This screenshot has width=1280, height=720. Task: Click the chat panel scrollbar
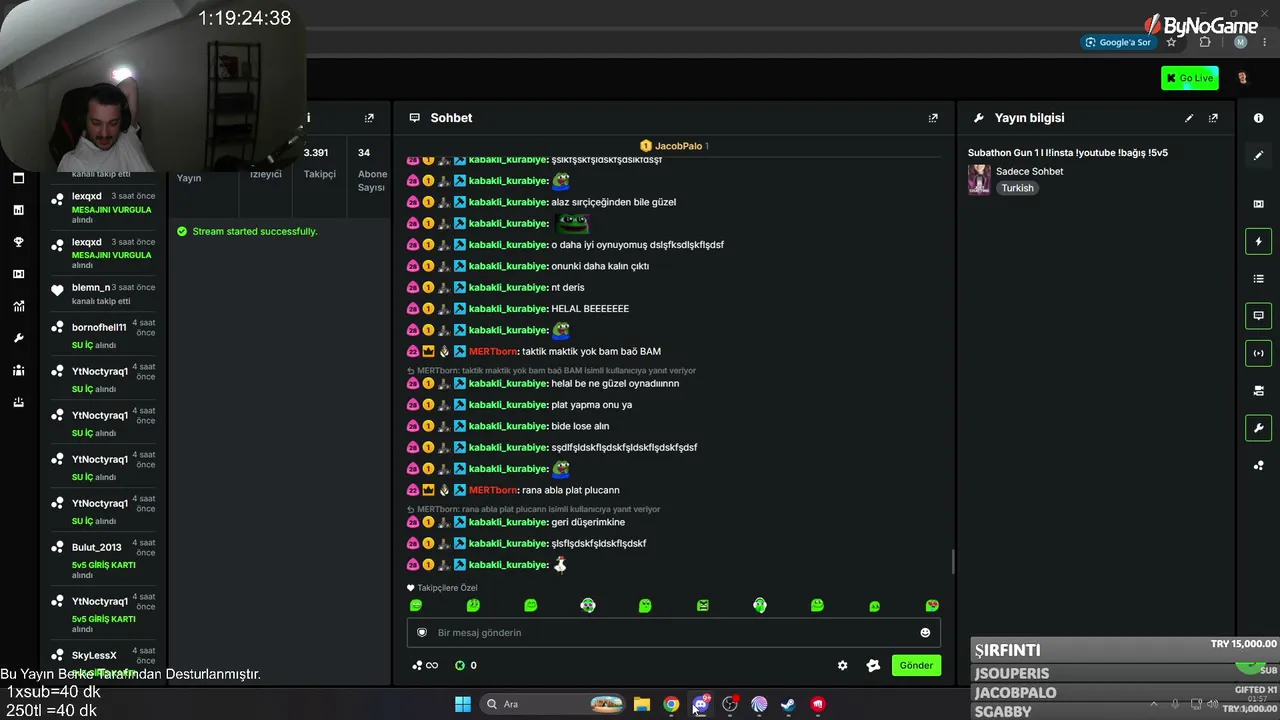[x=953, y=562]
